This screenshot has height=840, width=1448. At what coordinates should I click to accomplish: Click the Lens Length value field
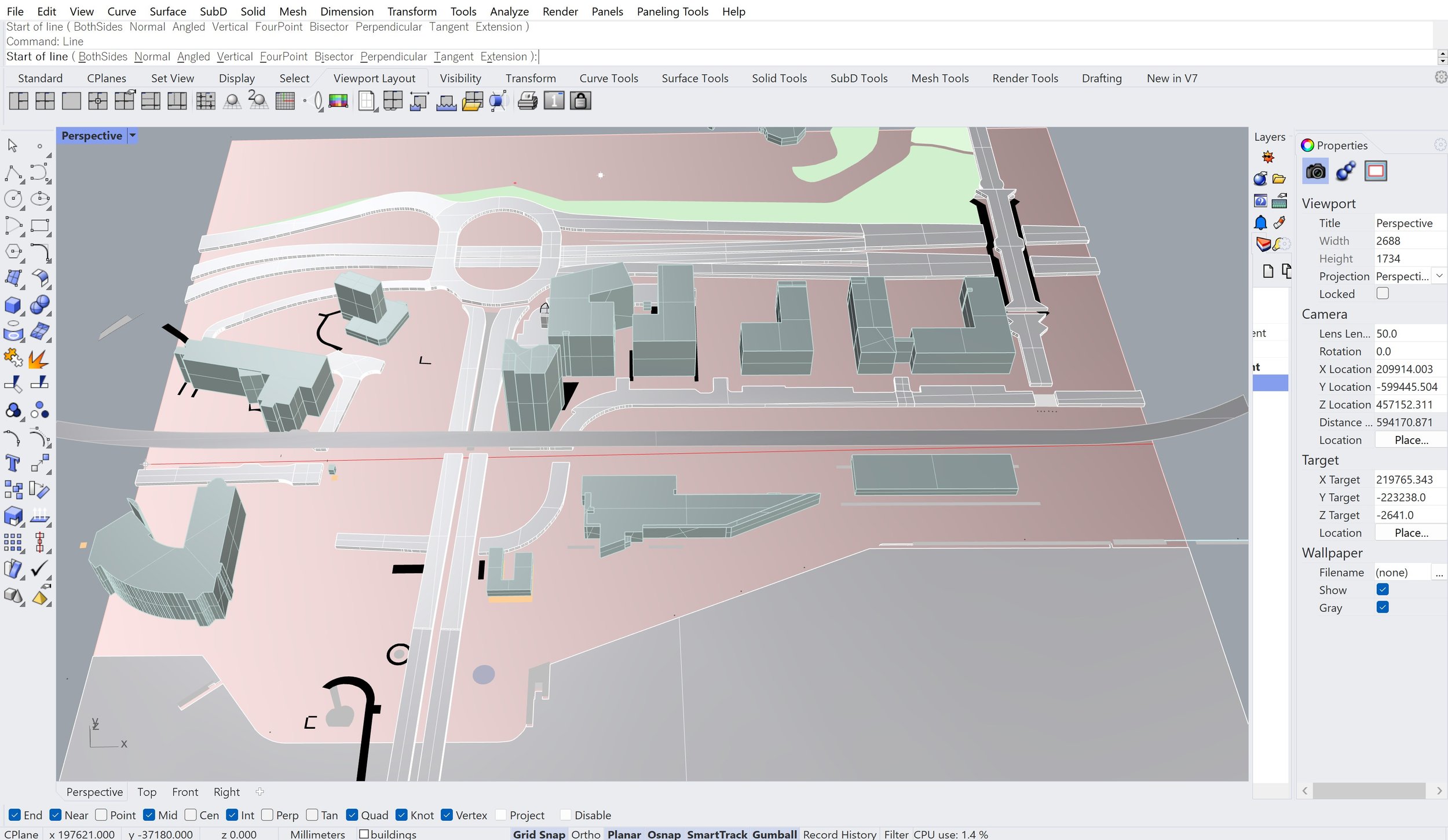pos(1410,333)
